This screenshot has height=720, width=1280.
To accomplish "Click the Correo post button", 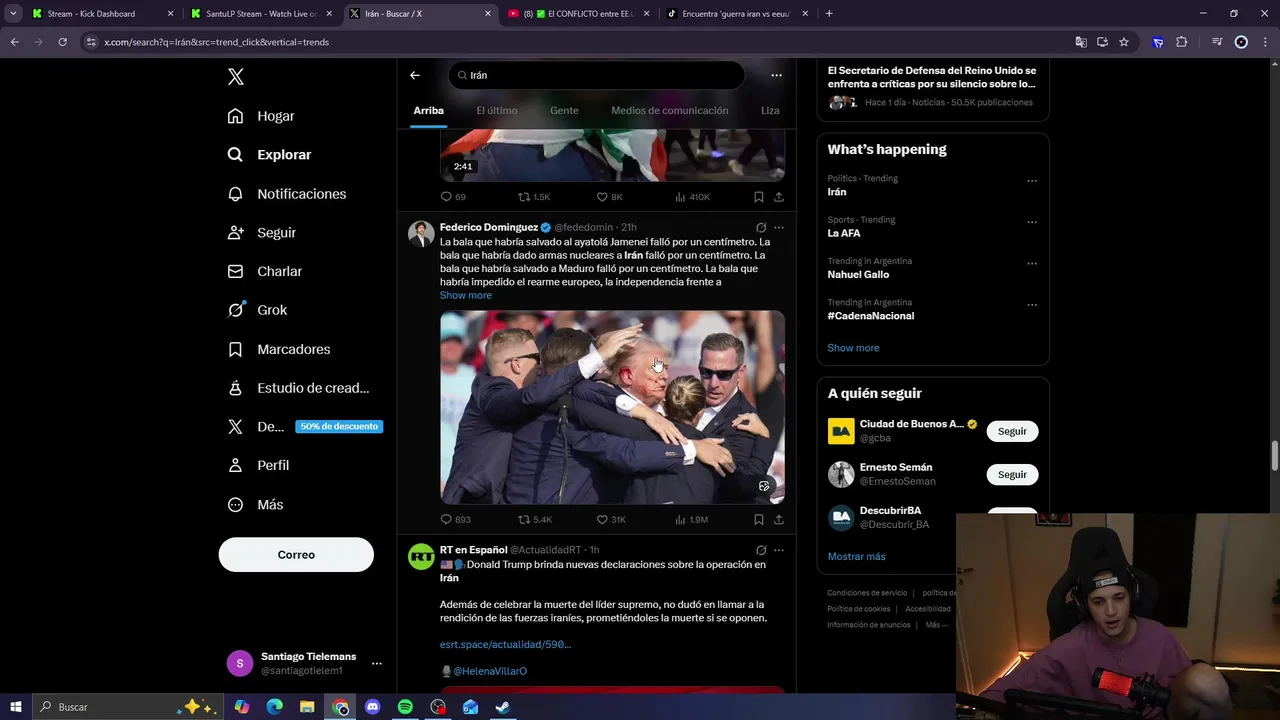I will click(296, 554).
